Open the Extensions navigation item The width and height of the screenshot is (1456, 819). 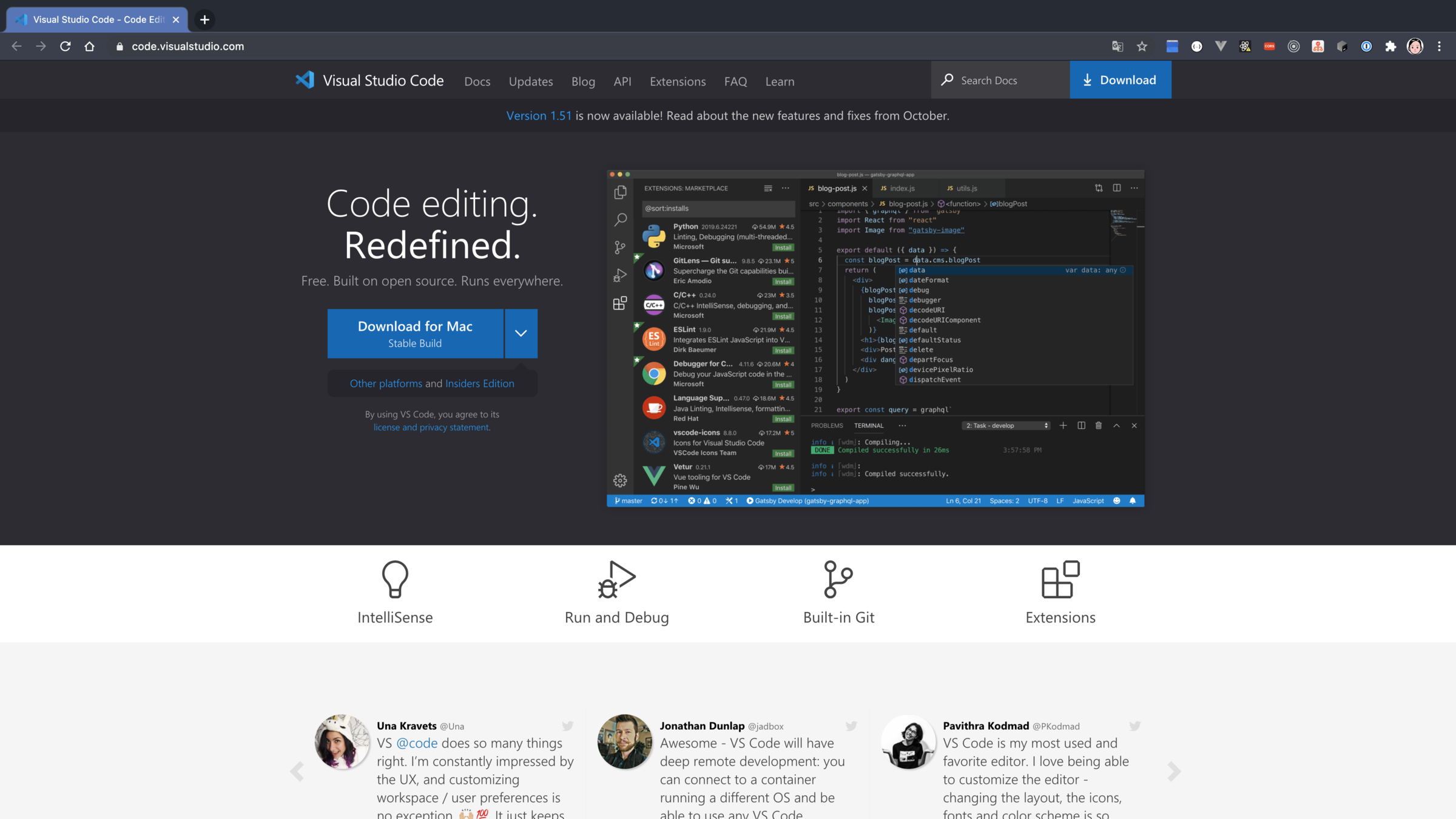[x=678, y=81]
